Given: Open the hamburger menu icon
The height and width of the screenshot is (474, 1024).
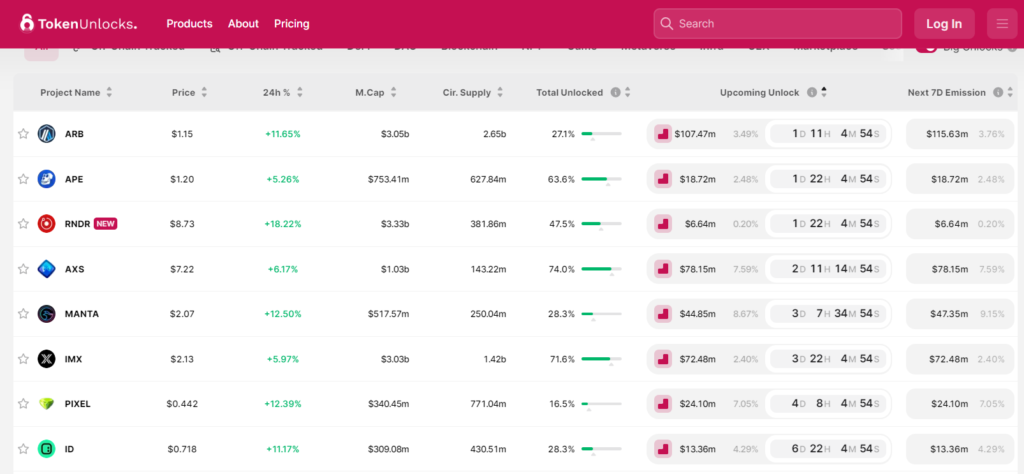Looking at the screenshot, I should [1002, 24].
